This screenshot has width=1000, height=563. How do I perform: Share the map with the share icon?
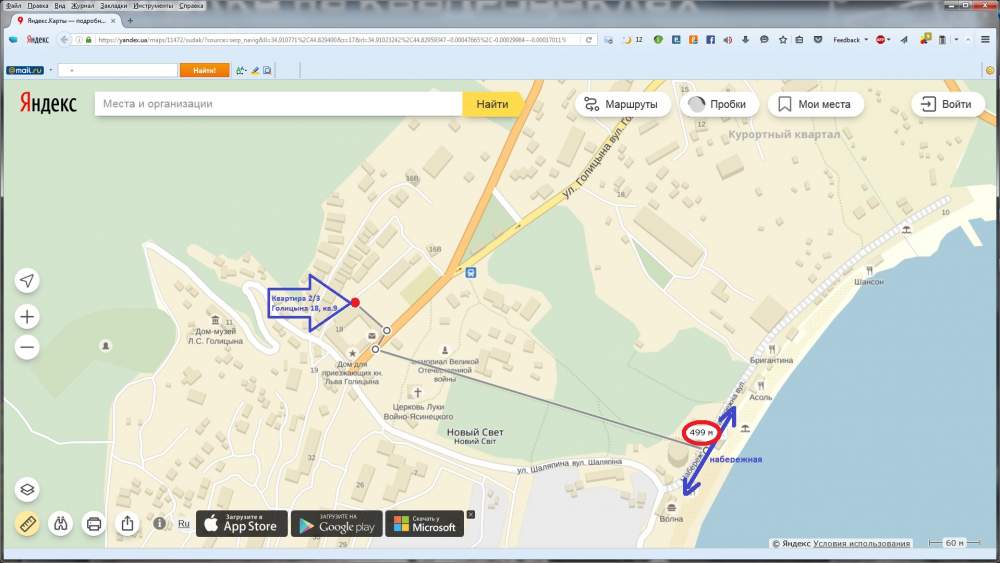128,524
